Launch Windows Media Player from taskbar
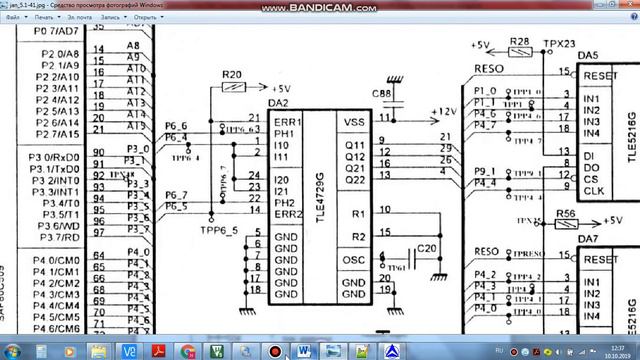The height and width of the screenshot is (360, 640). (69, 351)
